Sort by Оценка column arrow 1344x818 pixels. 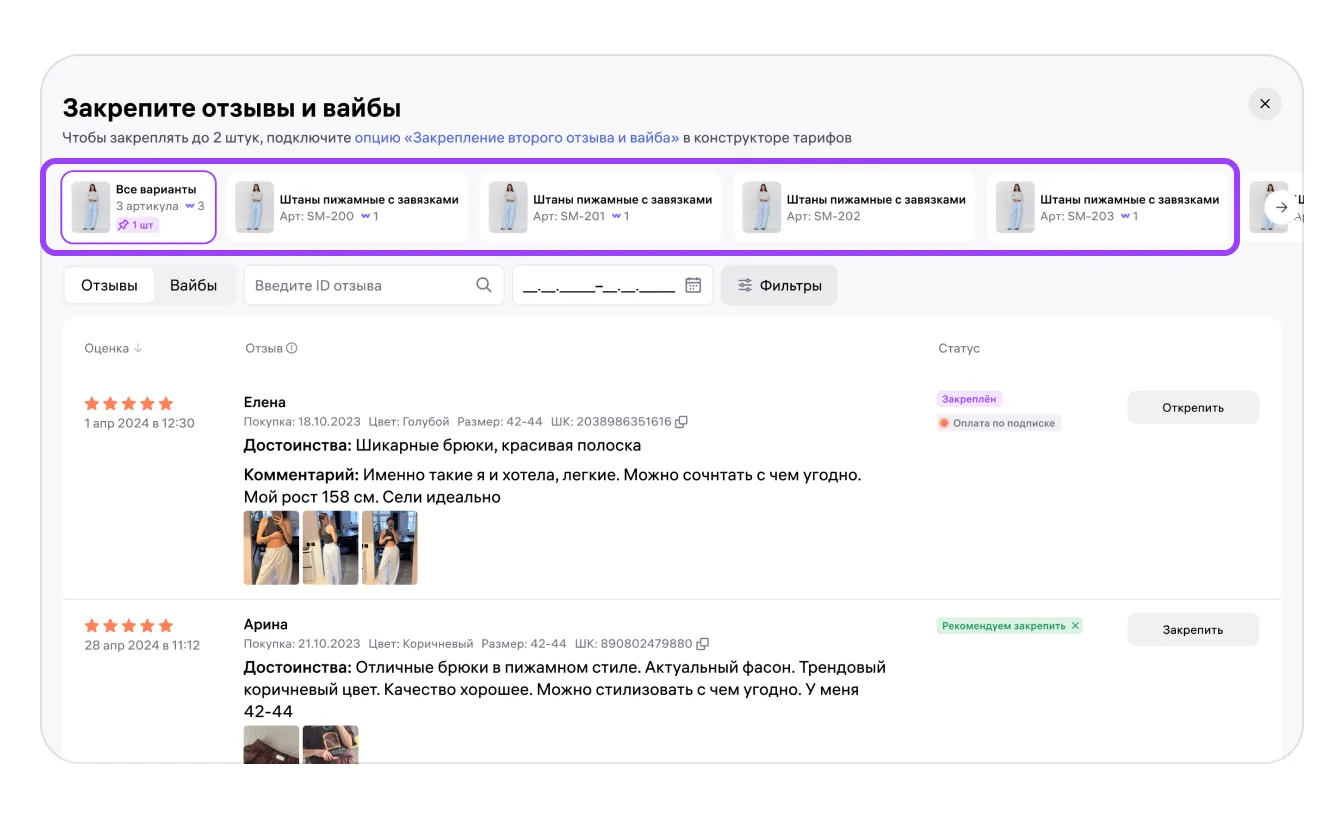(138, 349)
